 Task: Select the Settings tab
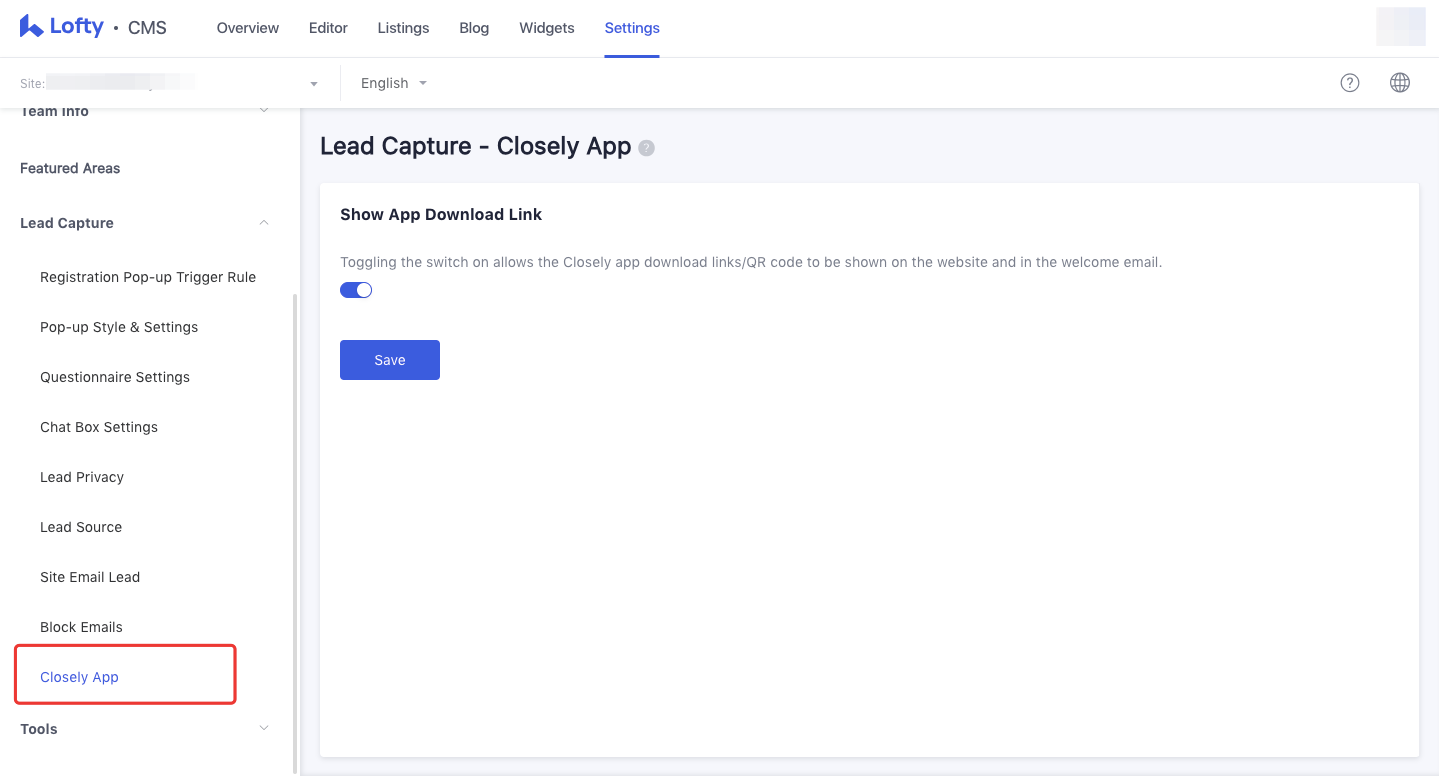(x=632, y=28)
